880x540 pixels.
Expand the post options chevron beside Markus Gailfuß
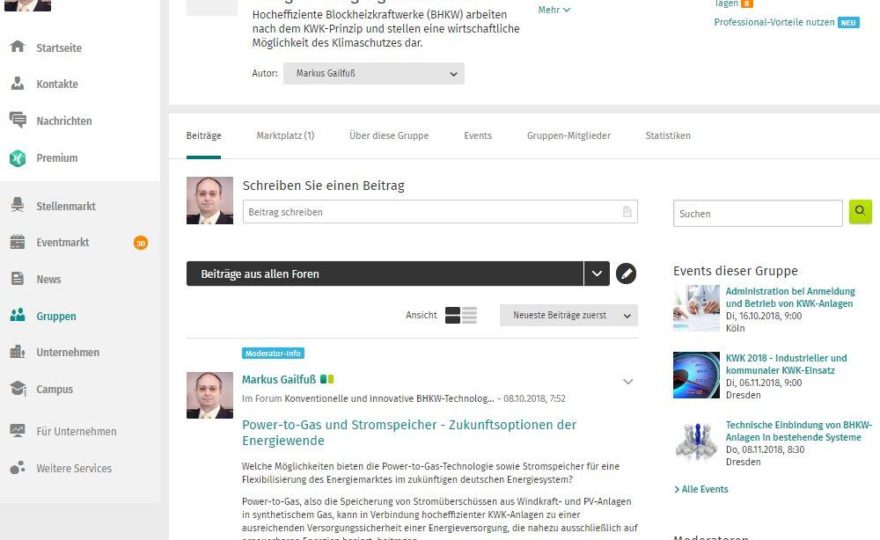click(x=628, y=382)
